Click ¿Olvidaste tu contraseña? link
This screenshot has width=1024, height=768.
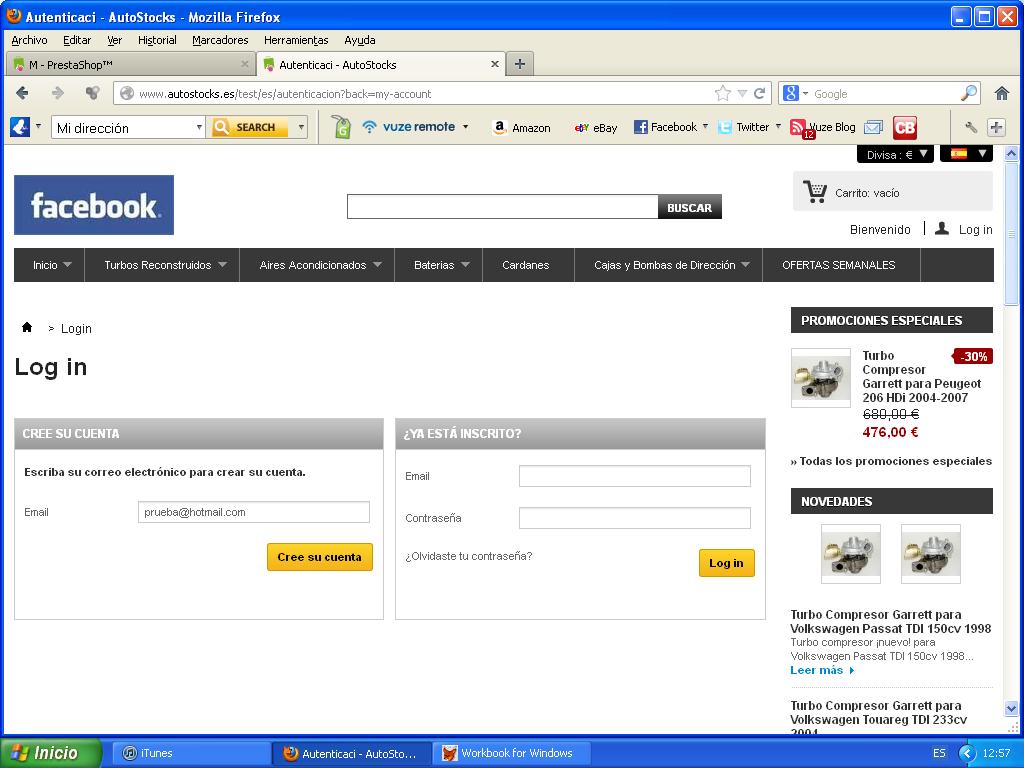tap(468, 556)
